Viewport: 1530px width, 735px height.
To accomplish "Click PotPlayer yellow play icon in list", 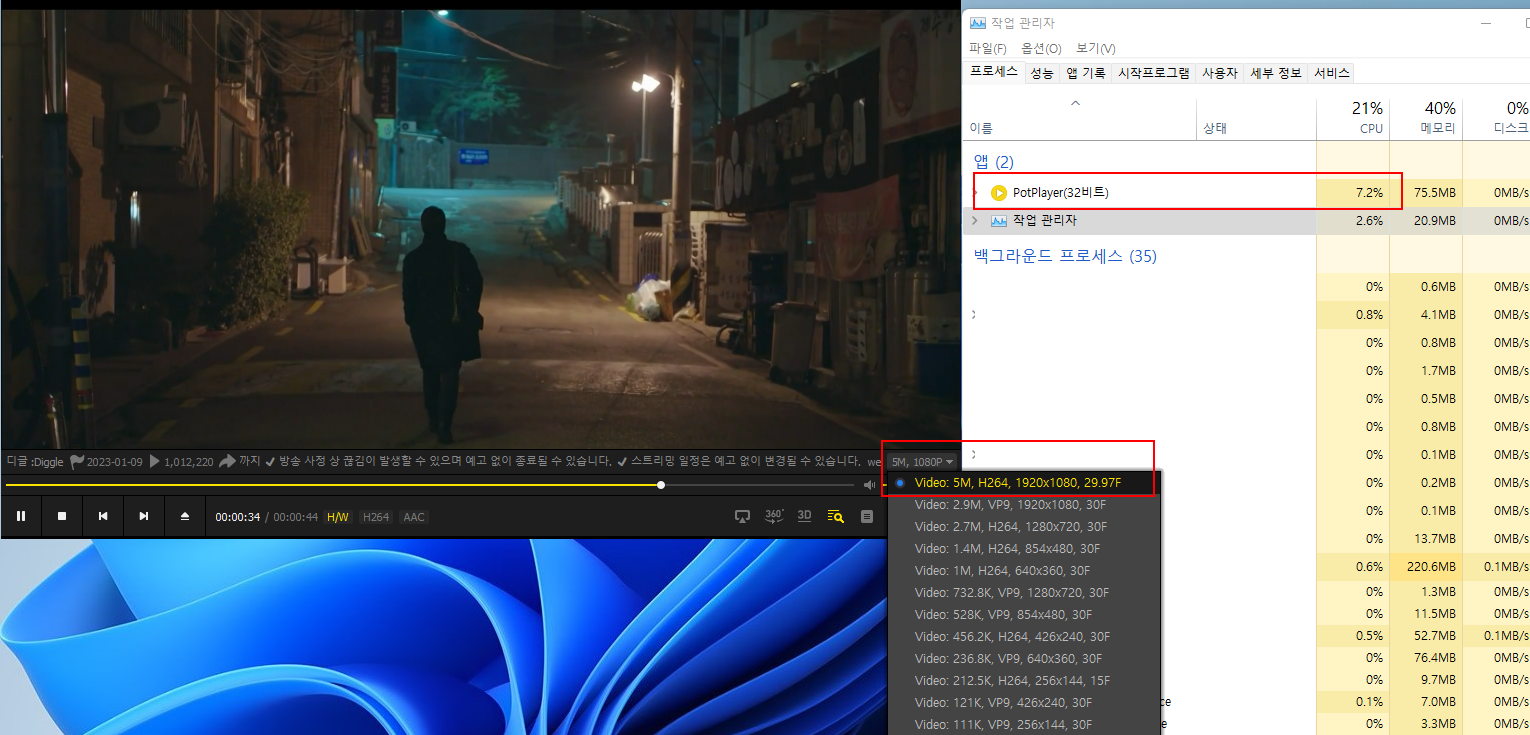I will coord(998,192).
